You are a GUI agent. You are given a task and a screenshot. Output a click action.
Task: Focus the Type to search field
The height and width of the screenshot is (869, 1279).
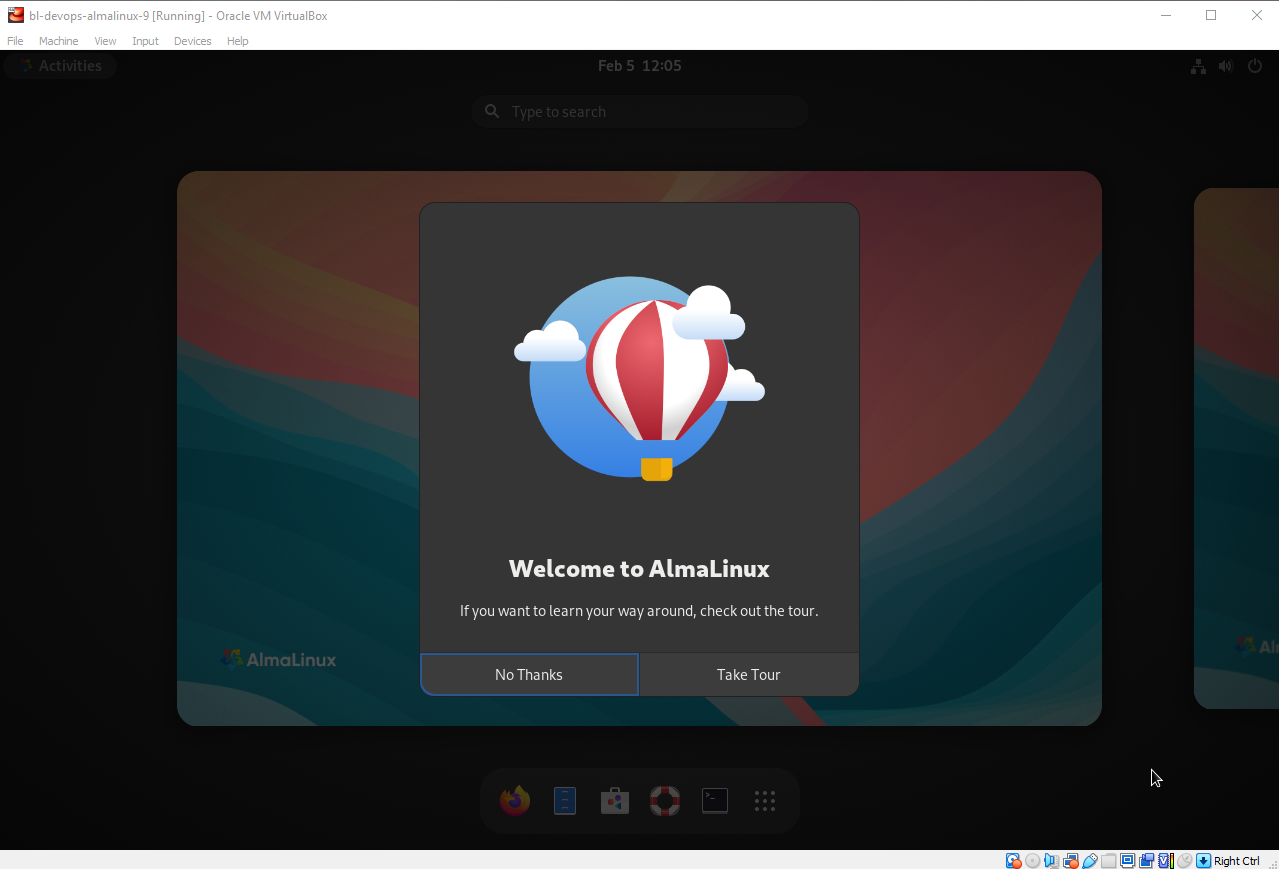[x=640, y=112]
